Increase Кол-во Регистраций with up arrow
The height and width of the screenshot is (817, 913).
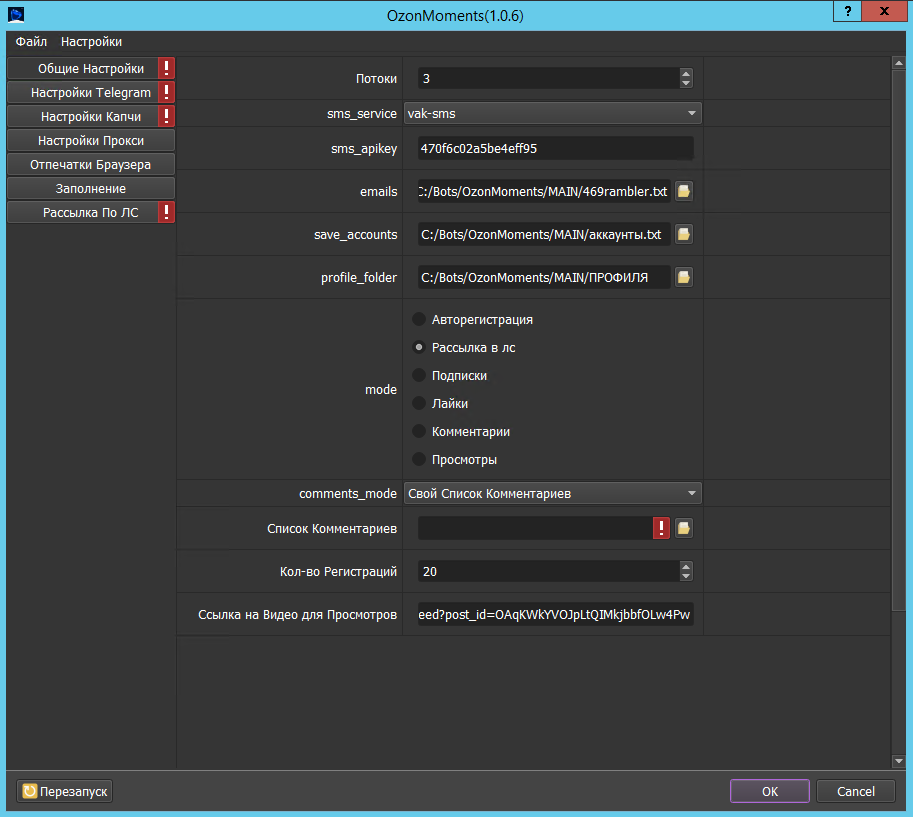click(686, 567)
